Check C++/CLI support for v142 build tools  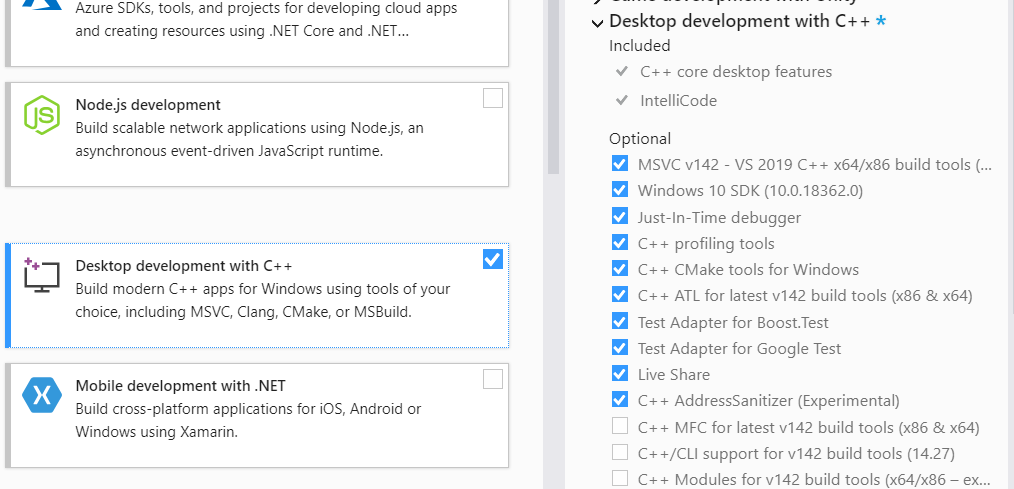tap(620, 452)
